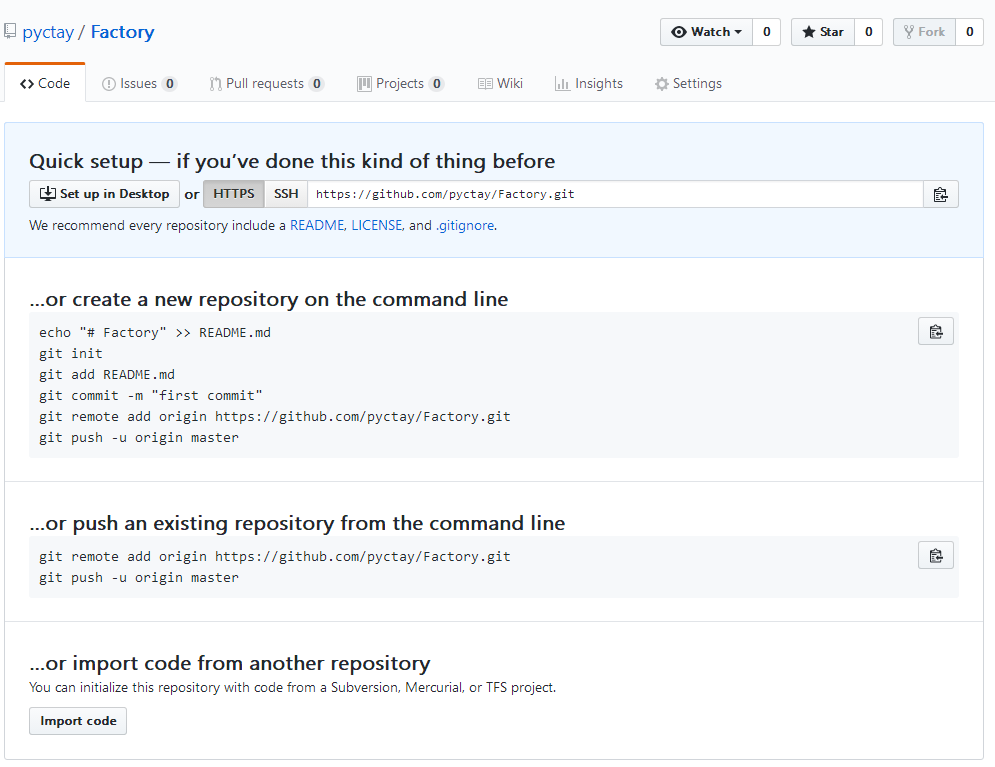
Task: Open the Insights tab
Action: [589, 84]
